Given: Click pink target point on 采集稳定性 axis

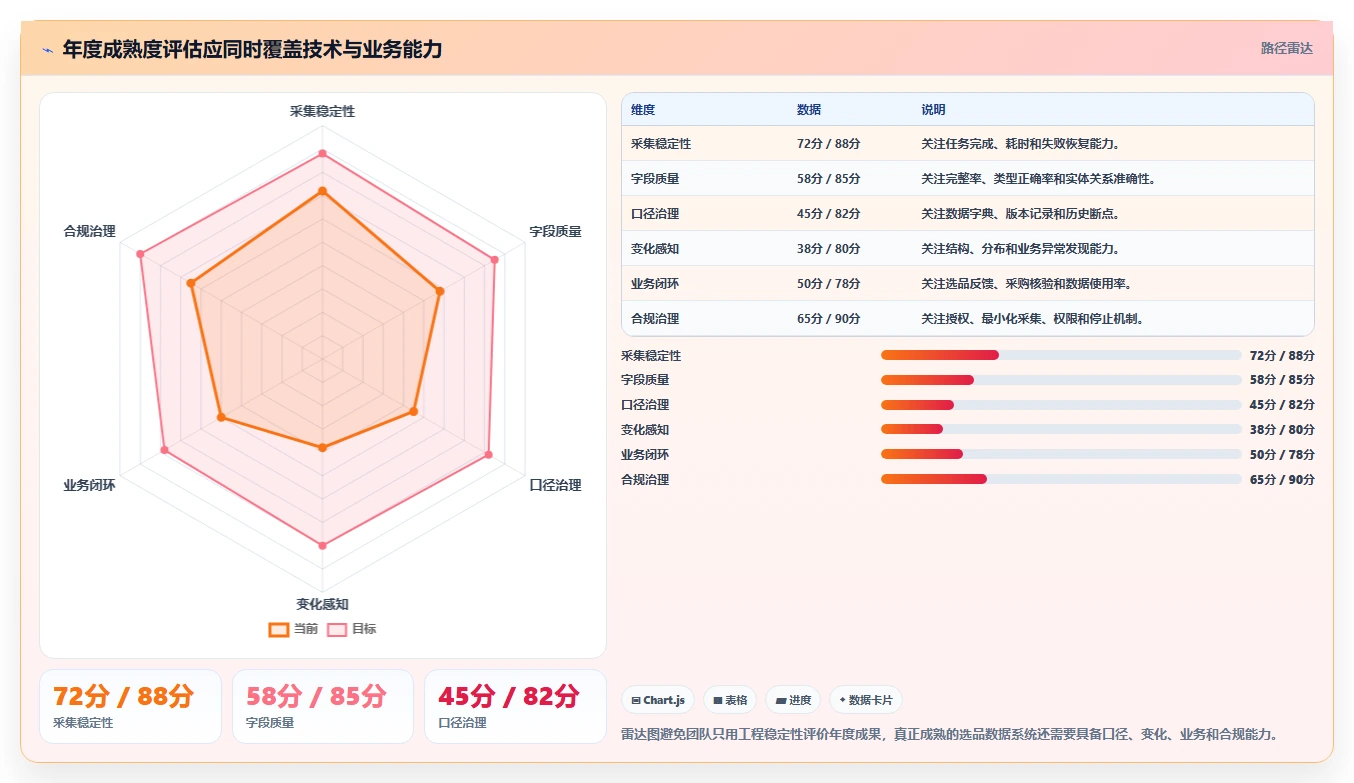Looking at the screenshot, I should pyautogui.click(x=322, y=153).
